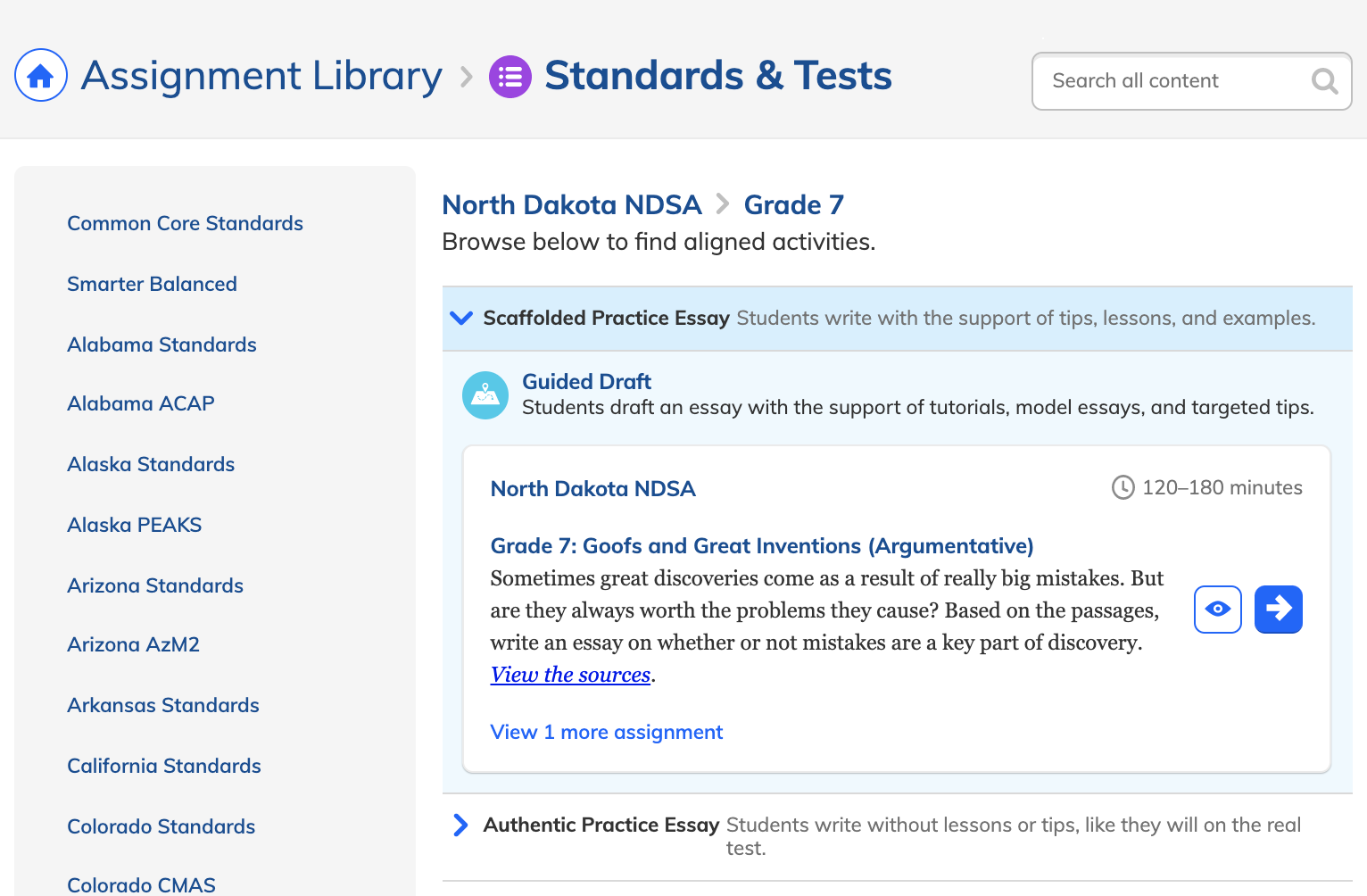Expand the Authentic Practice Essay section
The width and height of the screenshot is (1367, 896).
460,825
